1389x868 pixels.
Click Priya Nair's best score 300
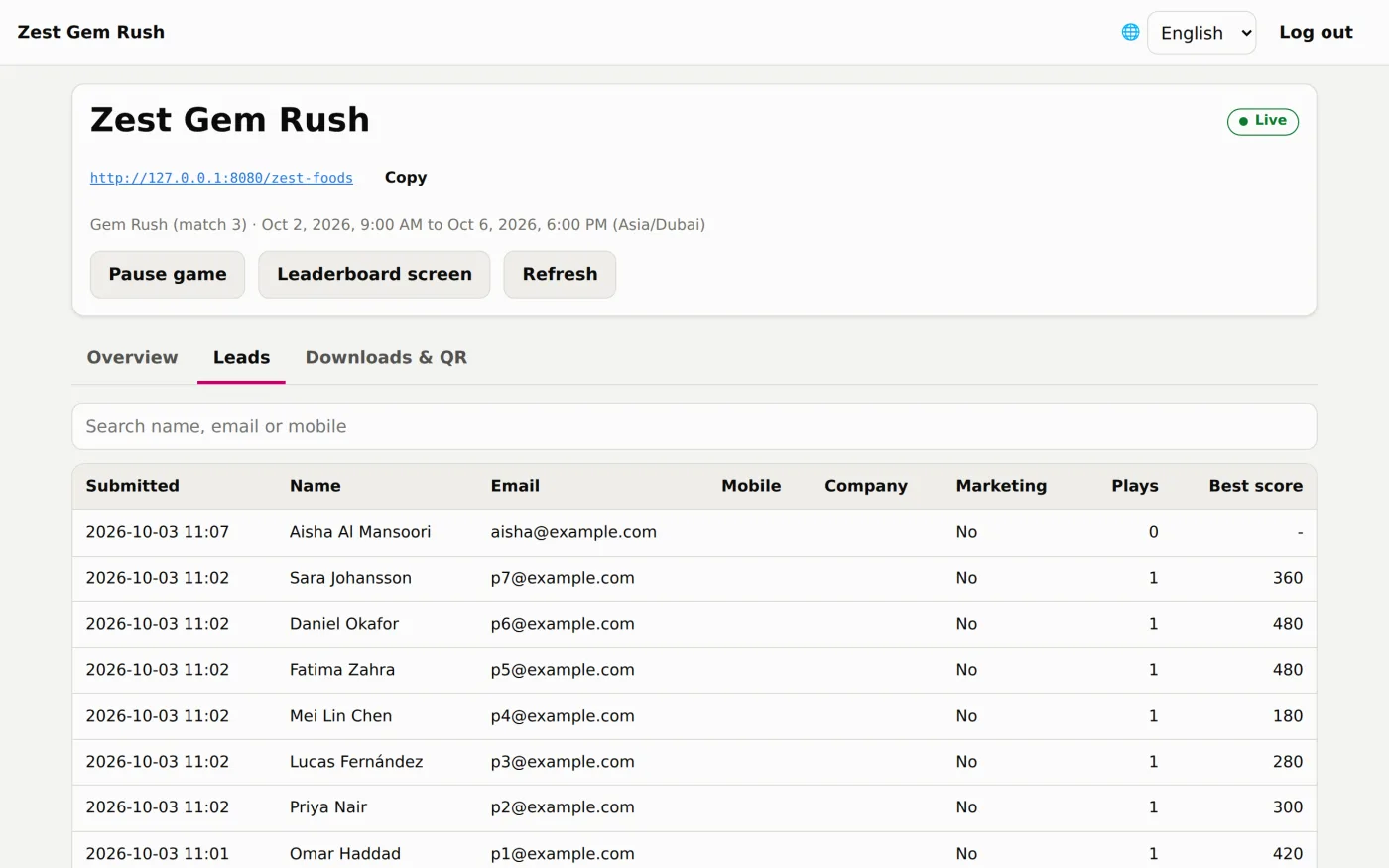pyautogui.click(x=1288, y=807)
